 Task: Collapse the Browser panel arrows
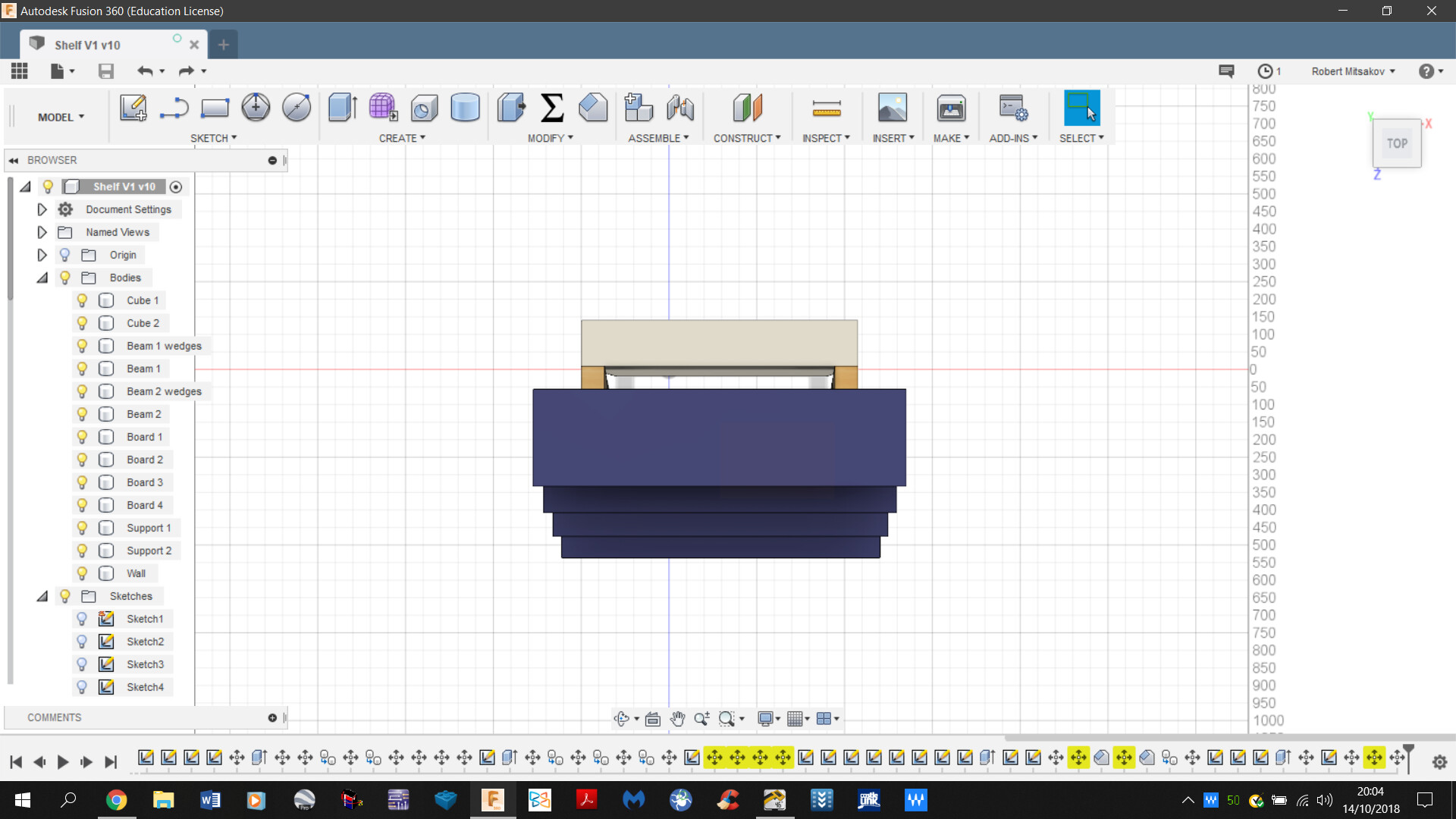tap(13, 160)
